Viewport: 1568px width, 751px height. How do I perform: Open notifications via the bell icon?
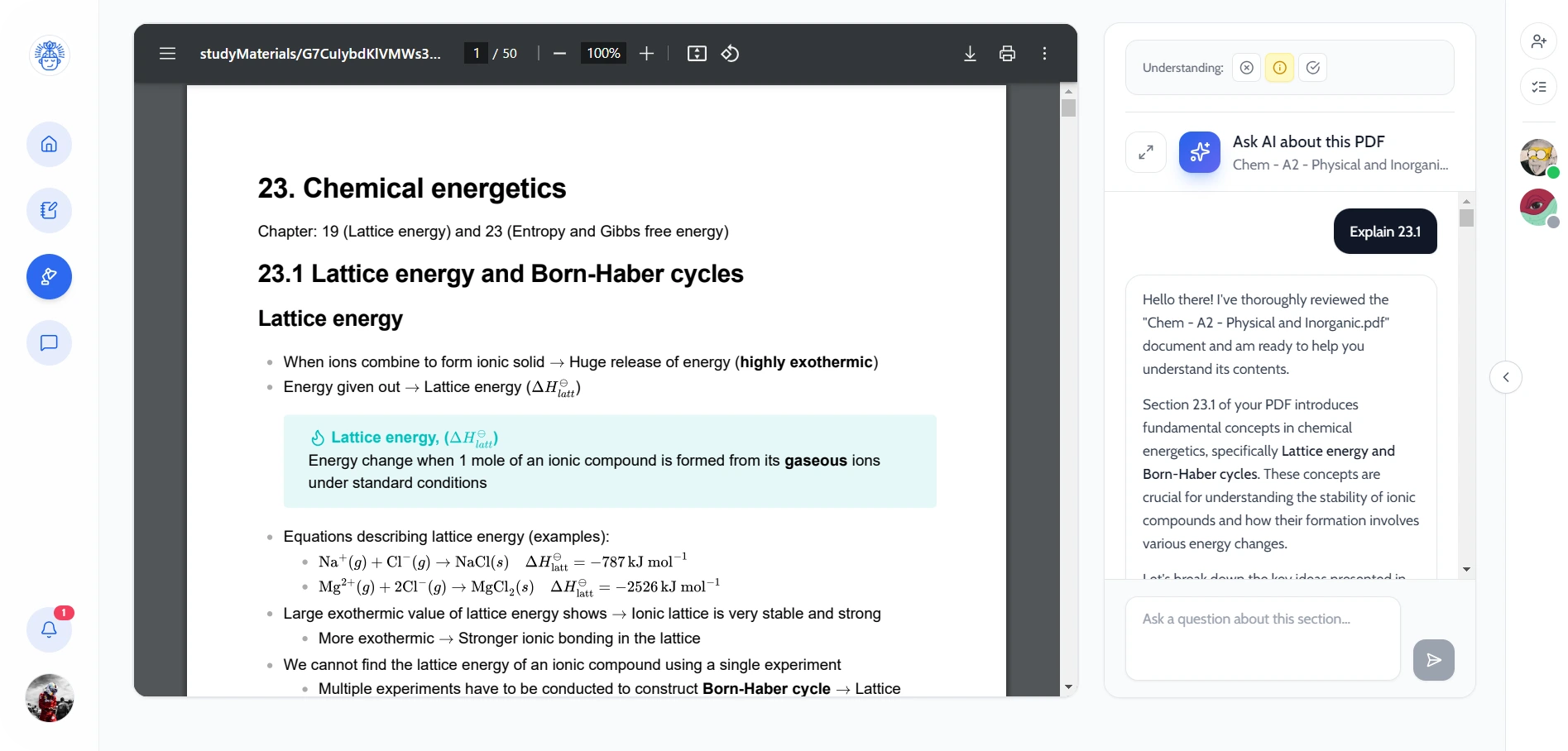click(49, 629)
